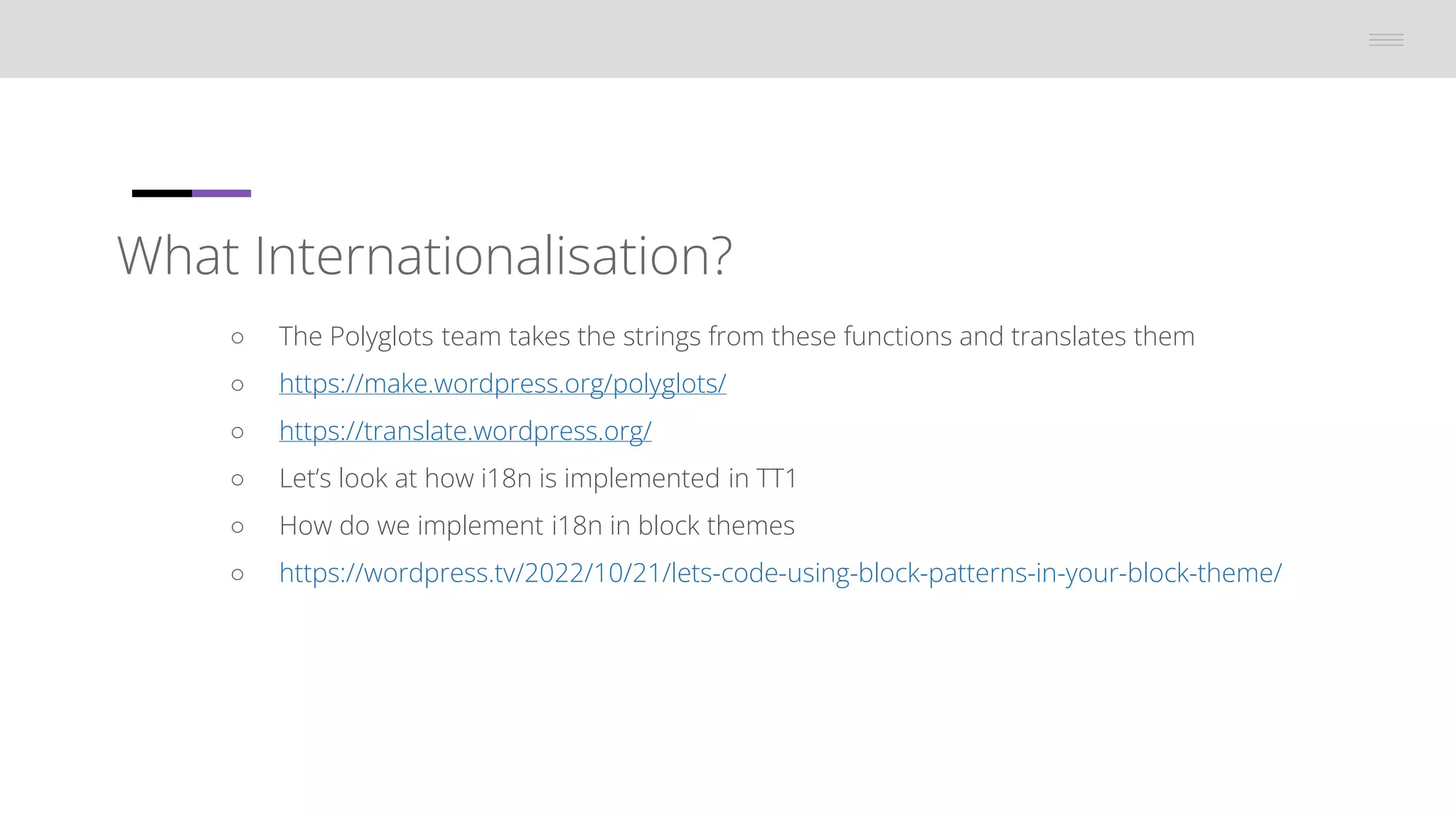Click the 'What Internationalisation?' slide title

click(424, 255)
